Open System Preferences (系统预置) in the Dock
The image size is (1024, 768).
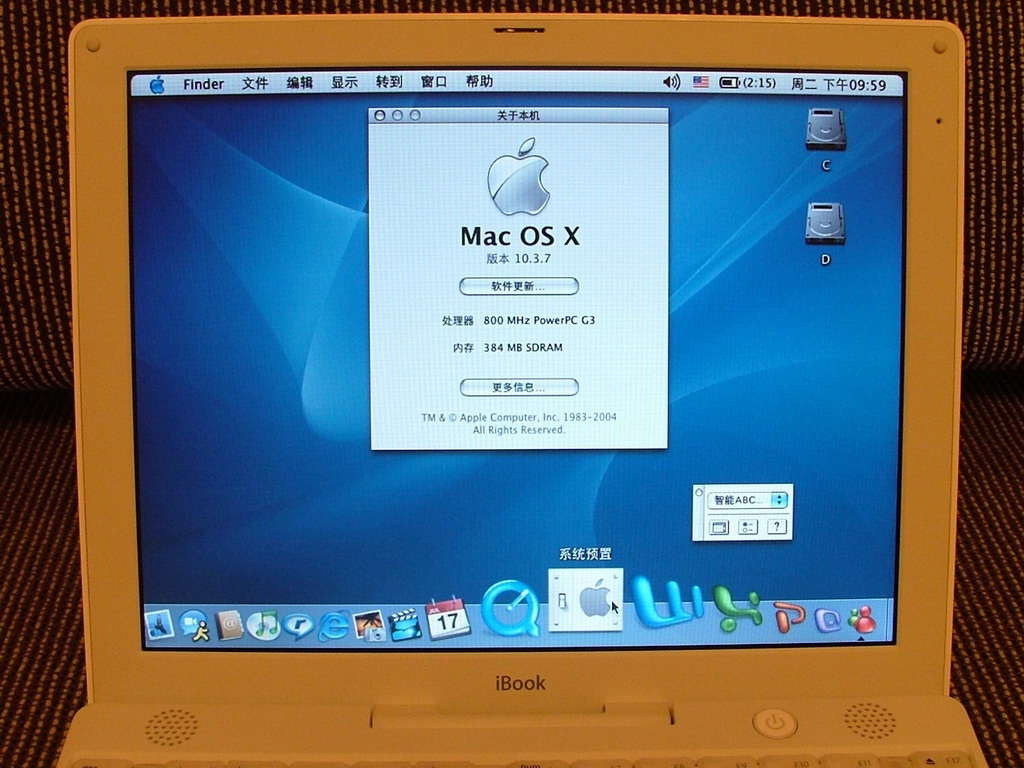586,600
